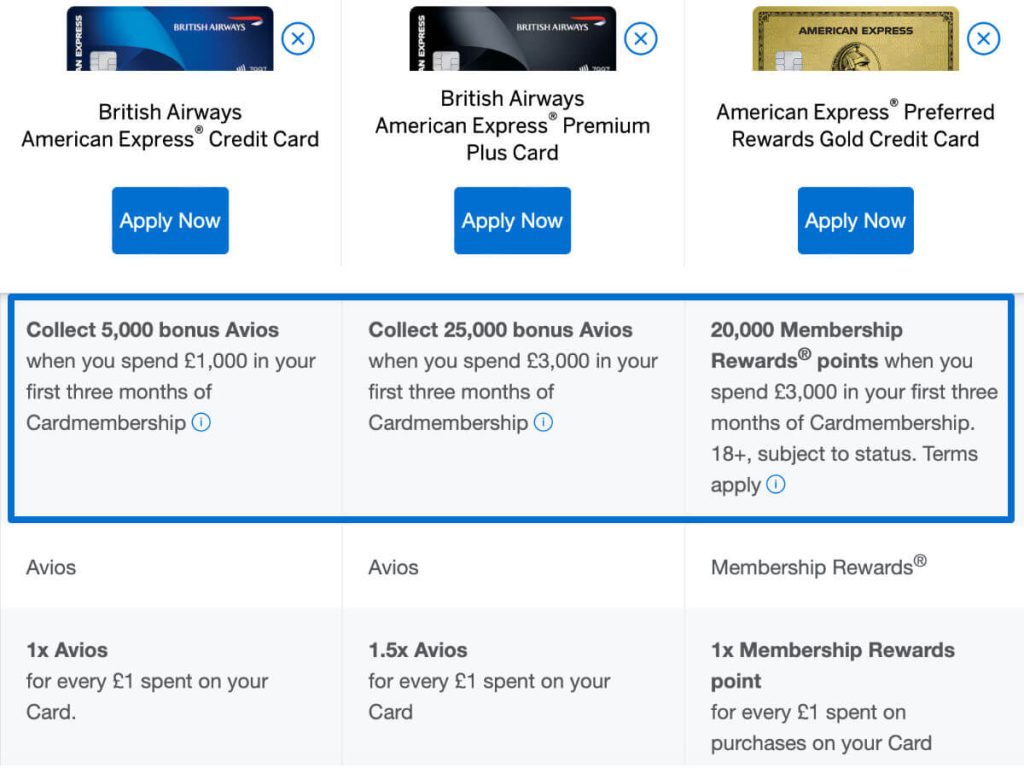Select the British Airways American Express Credit Card title
1024x768 pixels.
(170, 126)
